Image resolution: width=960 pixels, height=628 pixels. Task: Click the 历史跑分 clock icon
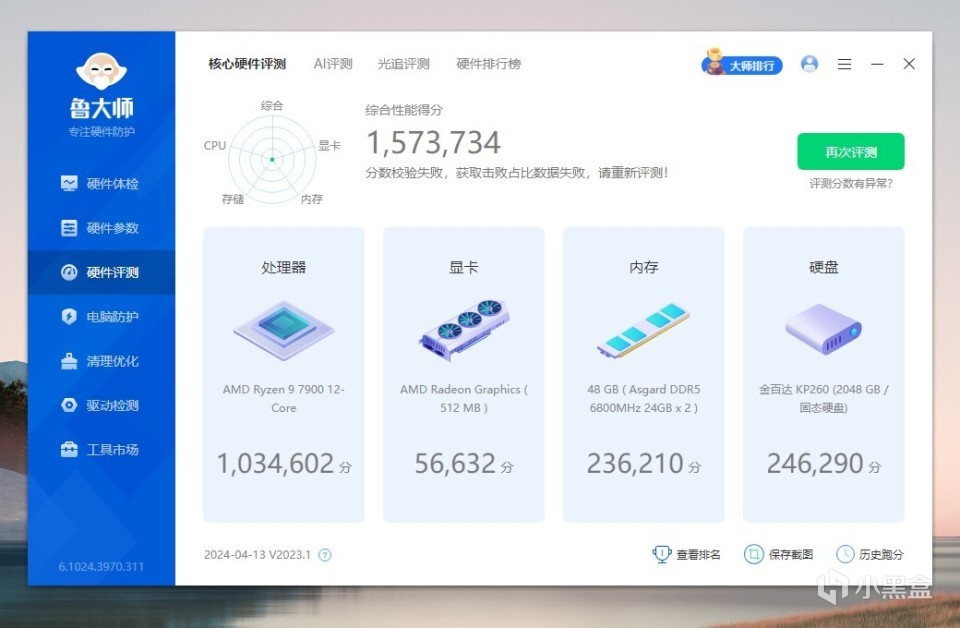point(845,555)
